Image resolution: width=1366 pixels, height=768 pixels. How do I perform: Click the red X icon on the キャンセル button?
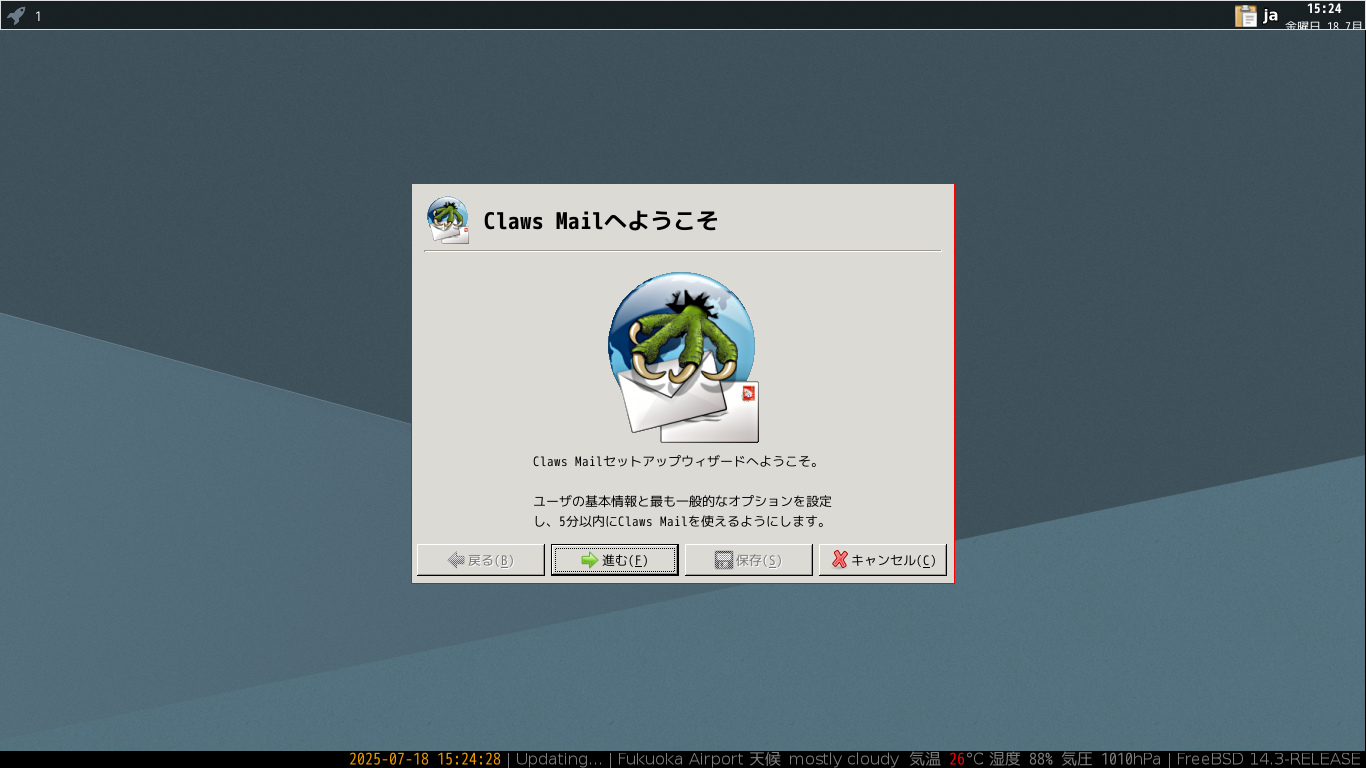coord(840,560)
